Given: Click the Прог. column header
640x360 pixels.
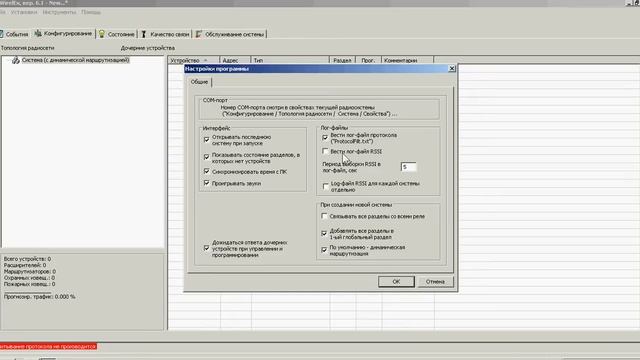Looking at the screenshot, I should point(368,60).
